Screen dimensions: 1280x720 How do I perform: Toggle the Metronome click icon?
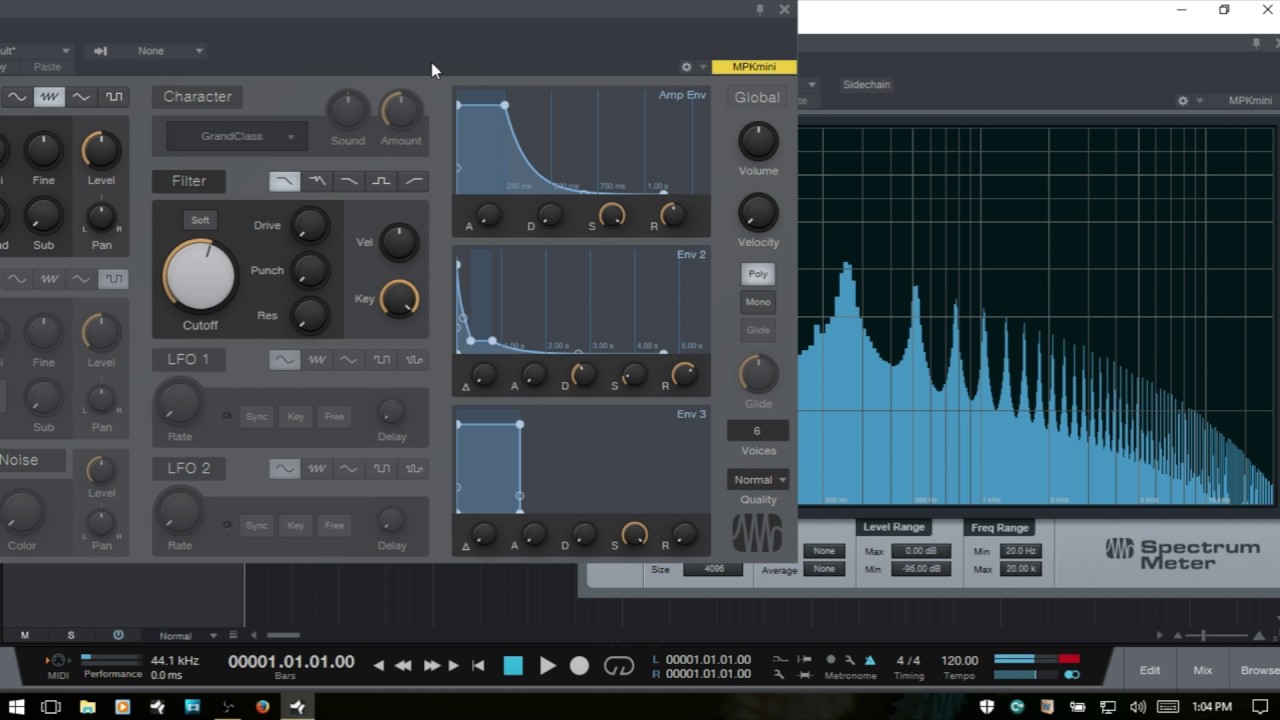coord(869,660)
